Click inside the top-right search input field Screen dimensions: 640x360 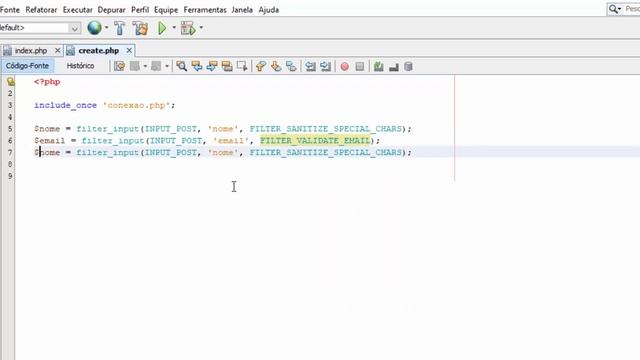coord(632,9)
